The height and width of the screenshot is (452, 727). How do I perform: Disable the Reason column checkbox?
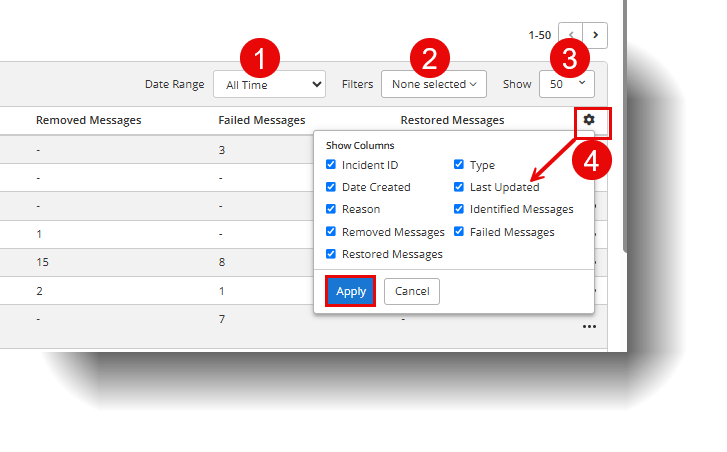(331, 209)
